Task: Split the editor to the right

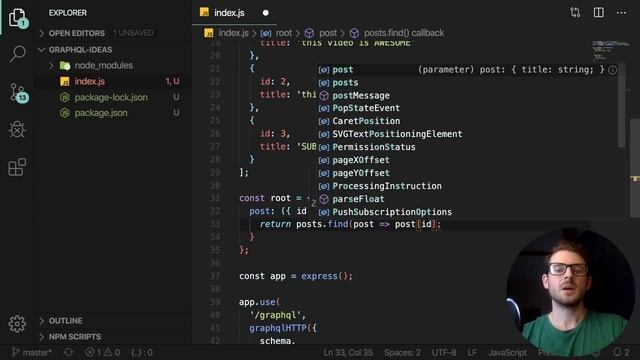Action: coord(598,13)
